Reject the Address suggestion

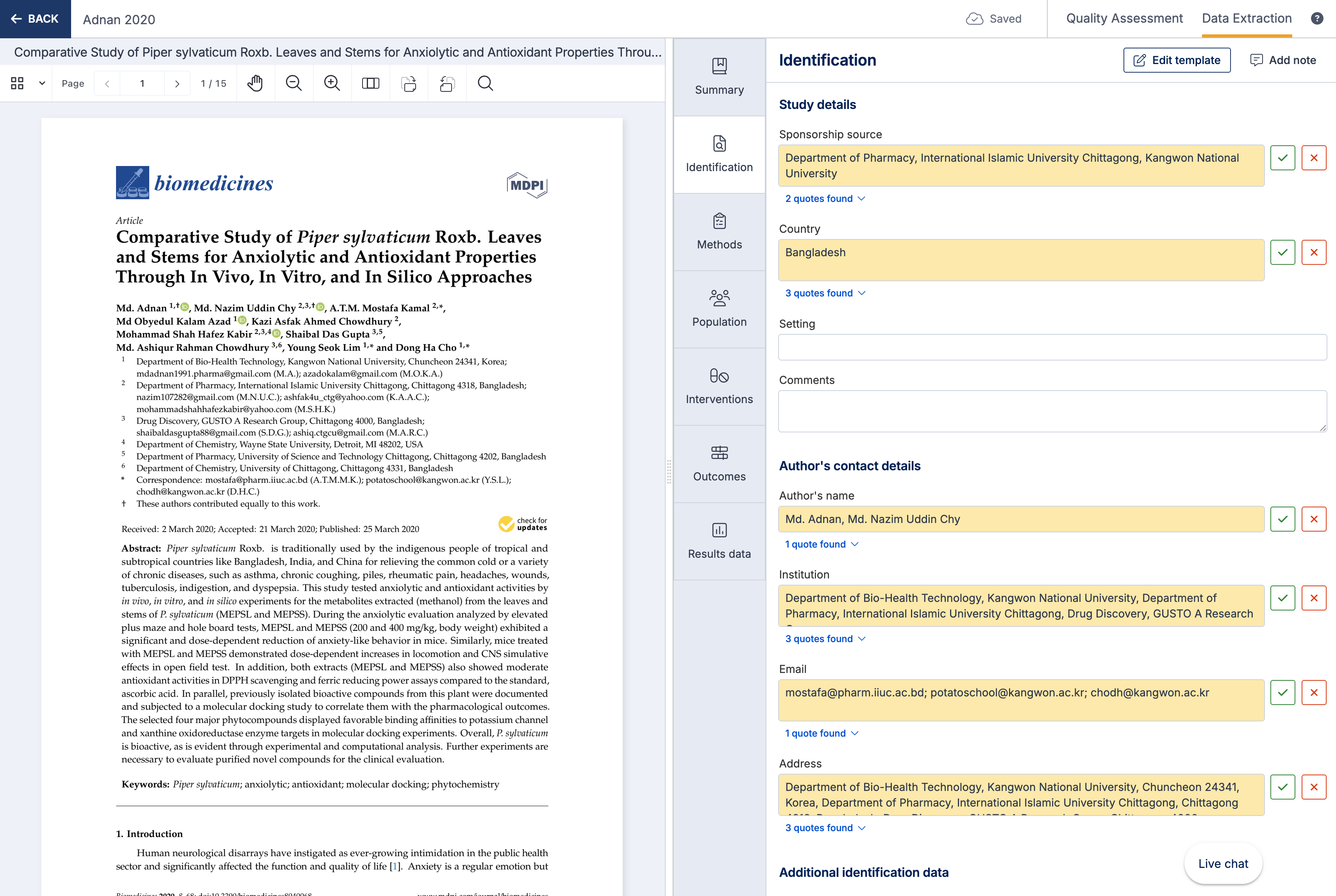coord(1314,787)
